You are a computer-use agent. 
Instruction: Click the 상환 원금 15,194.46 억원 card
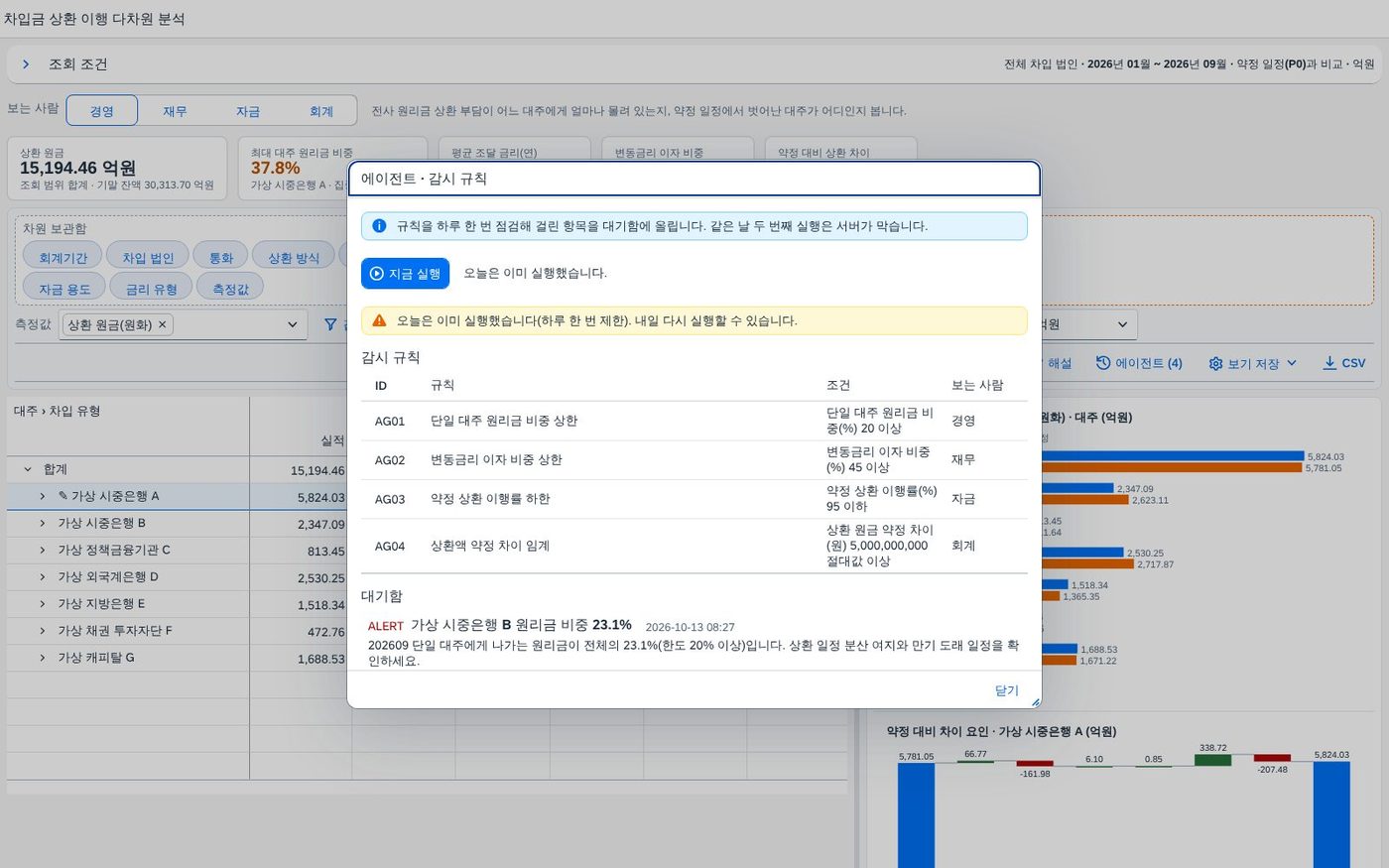(117, 169)
